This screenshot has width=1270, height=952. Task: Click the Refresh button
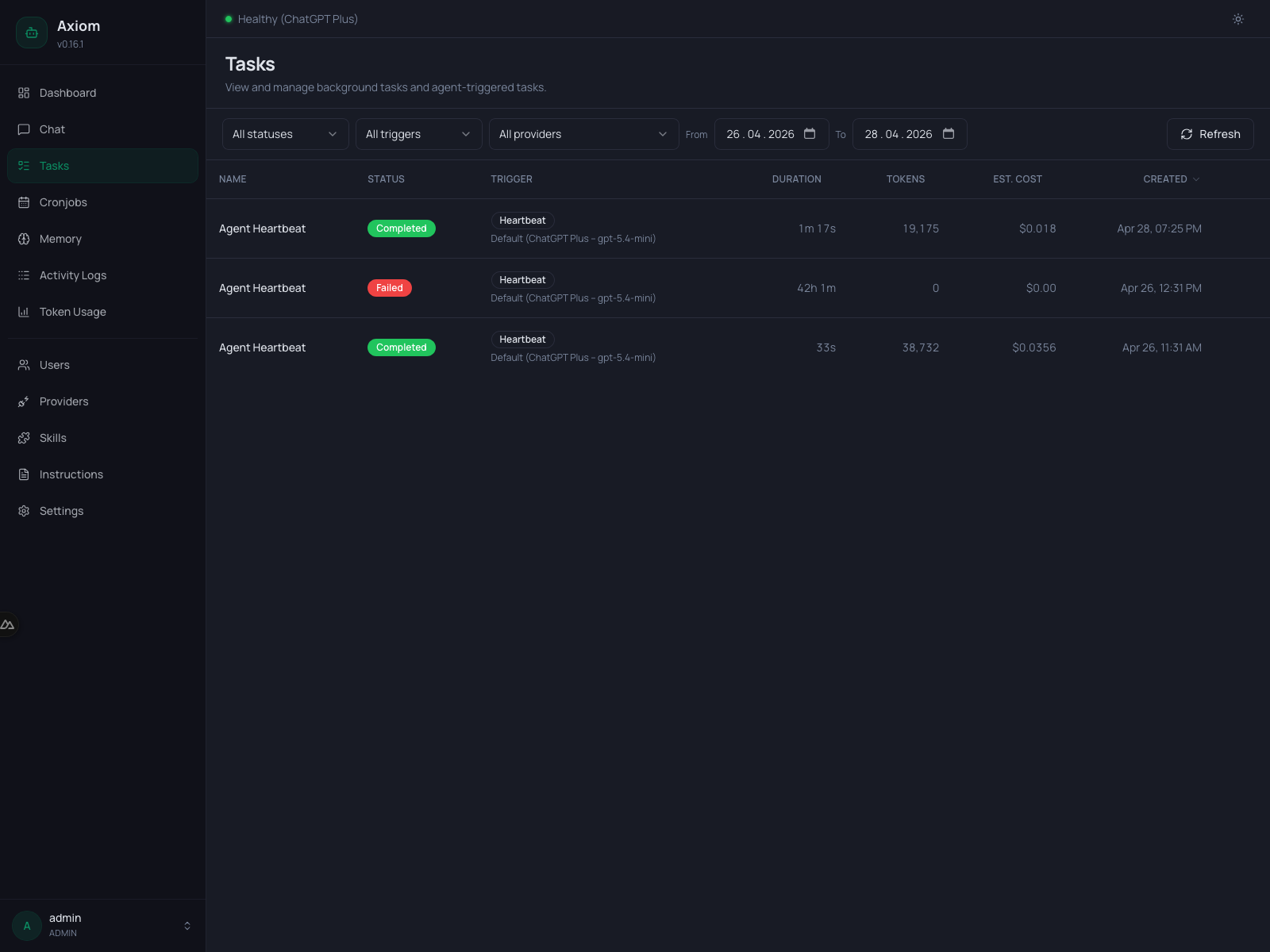tap(1210, 134)
